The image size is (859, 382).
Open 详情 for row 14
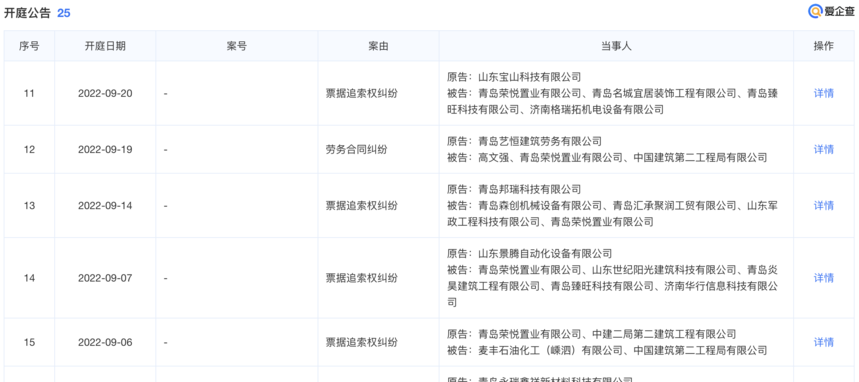(x=823, y=278)
